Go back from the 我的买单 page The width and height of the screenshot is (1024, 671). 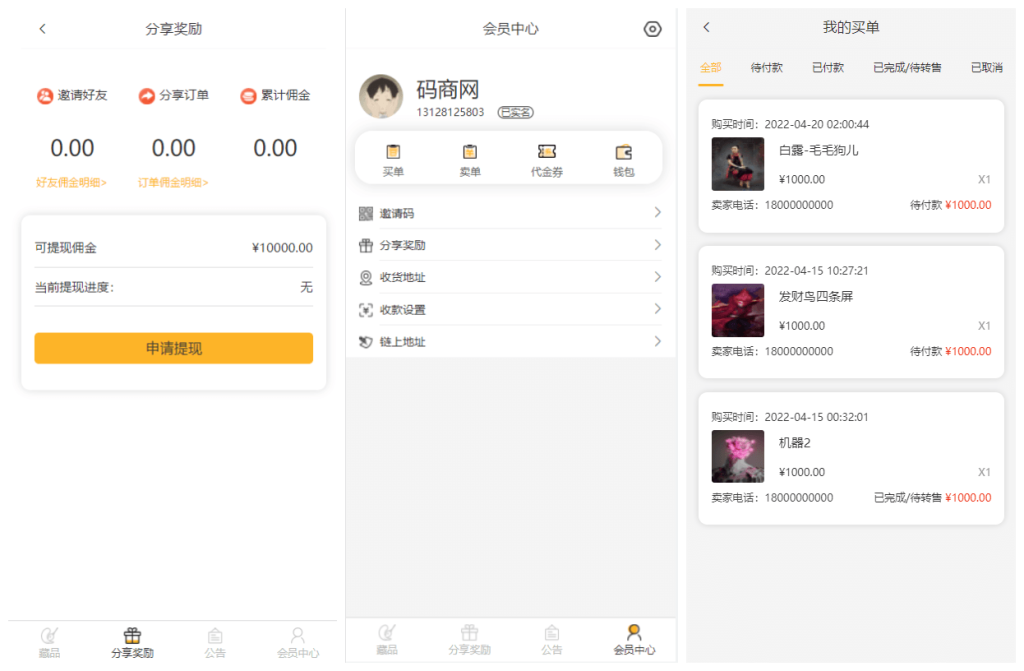pyautogui.click(x=706, y=27)
